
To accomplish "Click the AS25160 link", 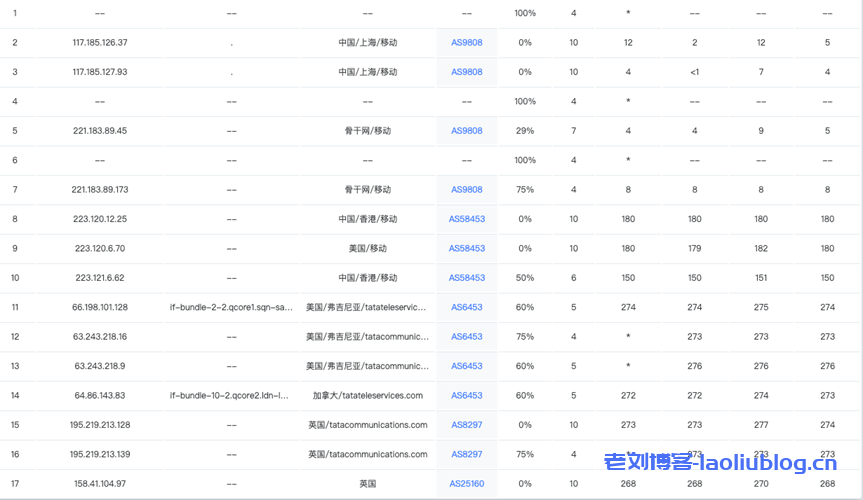I will (x=466, y=484).
